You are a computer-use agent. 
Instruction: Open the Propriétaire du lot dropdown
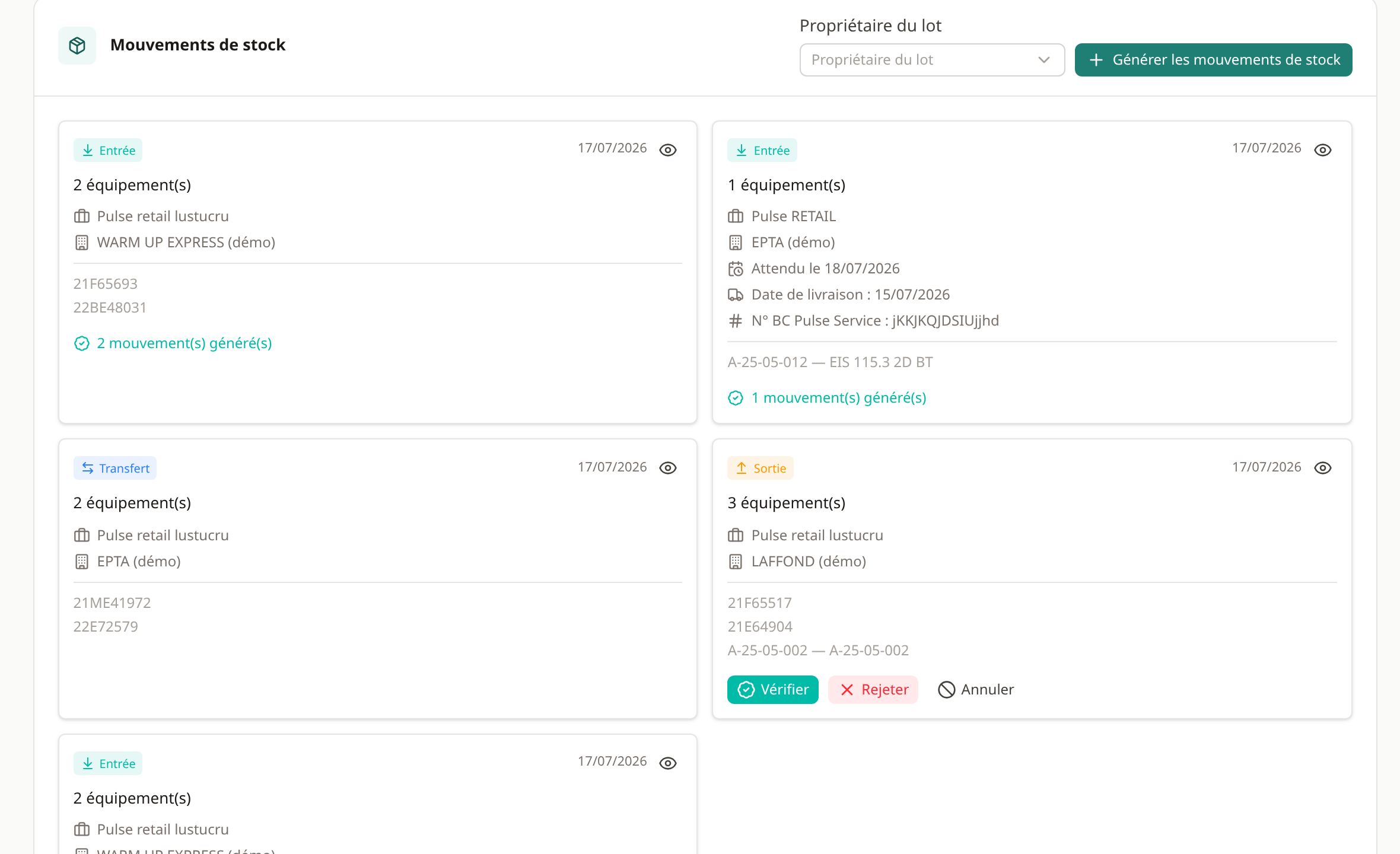[x=932, y=60]
